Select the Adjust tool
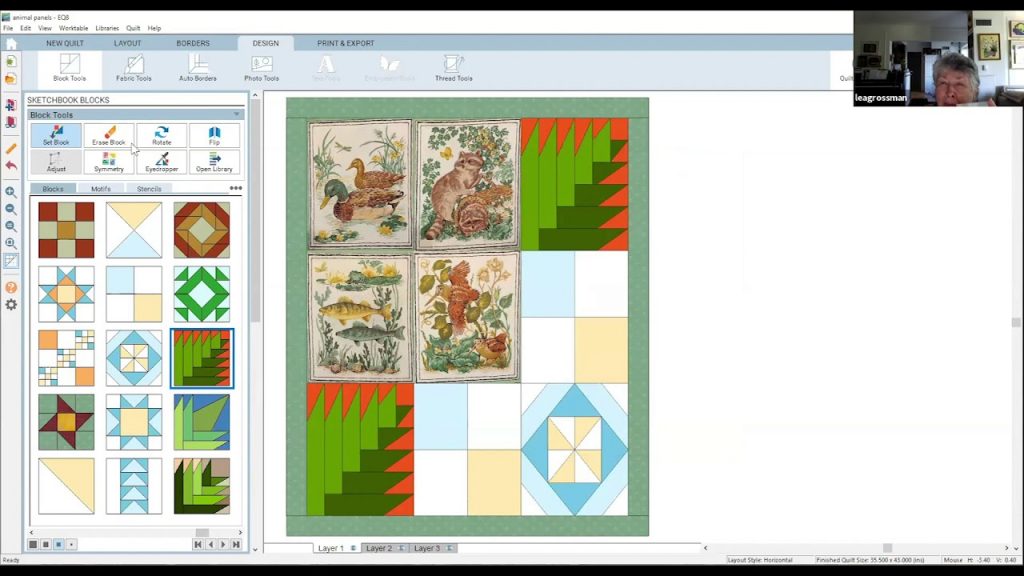 [56, 162]
